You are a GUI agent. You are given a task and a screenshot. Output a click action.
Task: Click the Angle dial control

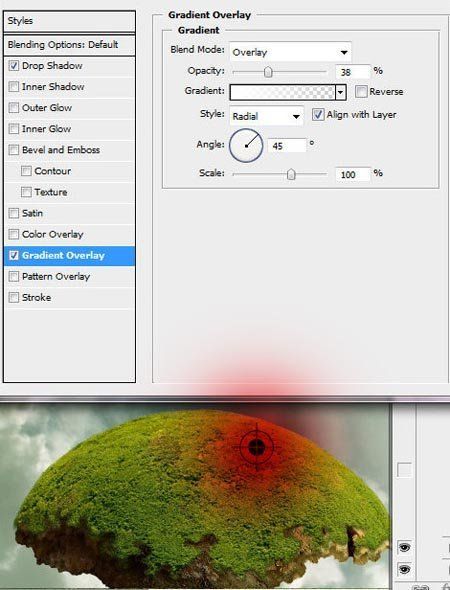coord(246,146)
